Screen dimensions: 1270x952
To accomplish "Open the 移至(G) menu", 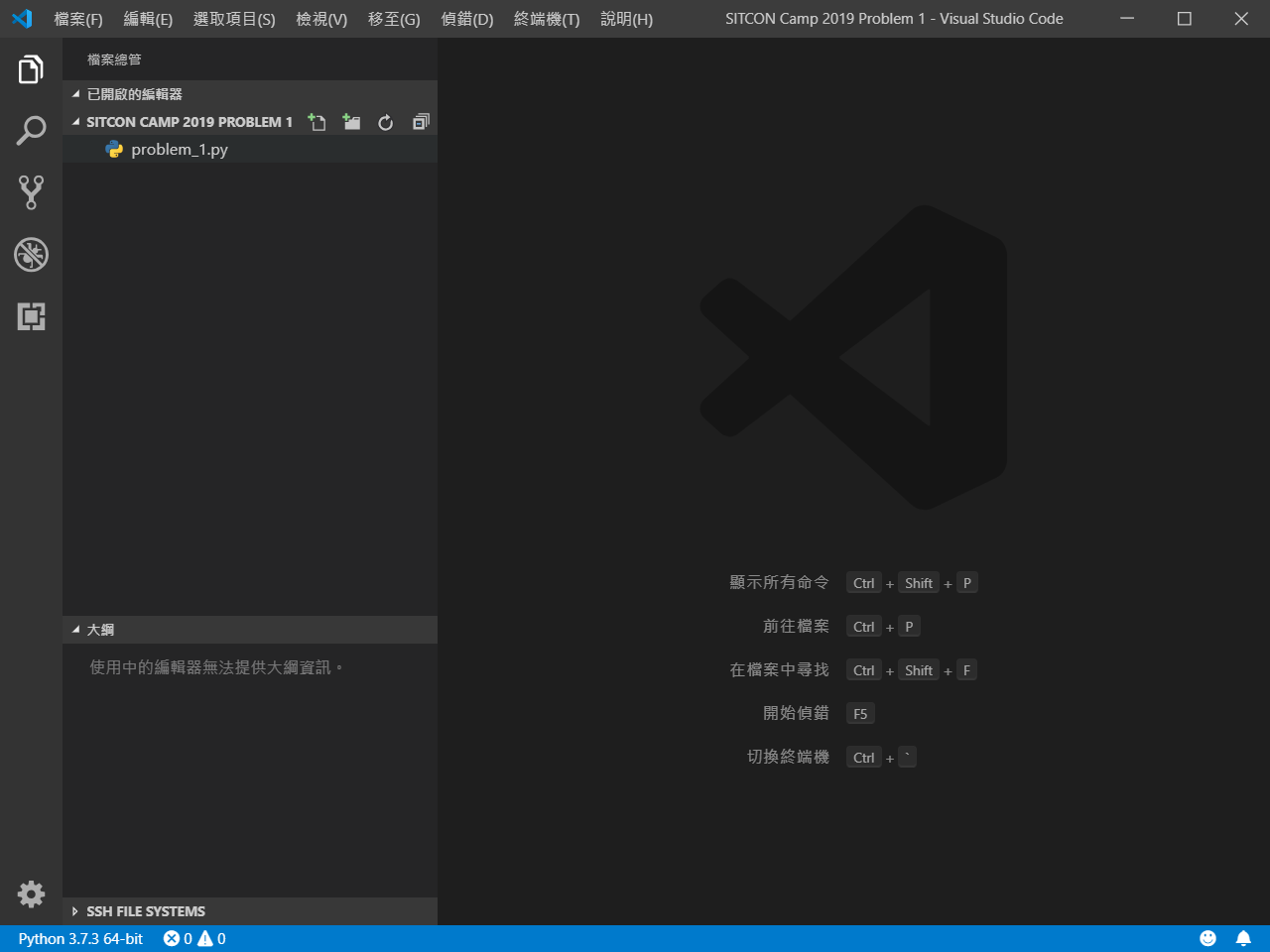I will tap(394, 19).
